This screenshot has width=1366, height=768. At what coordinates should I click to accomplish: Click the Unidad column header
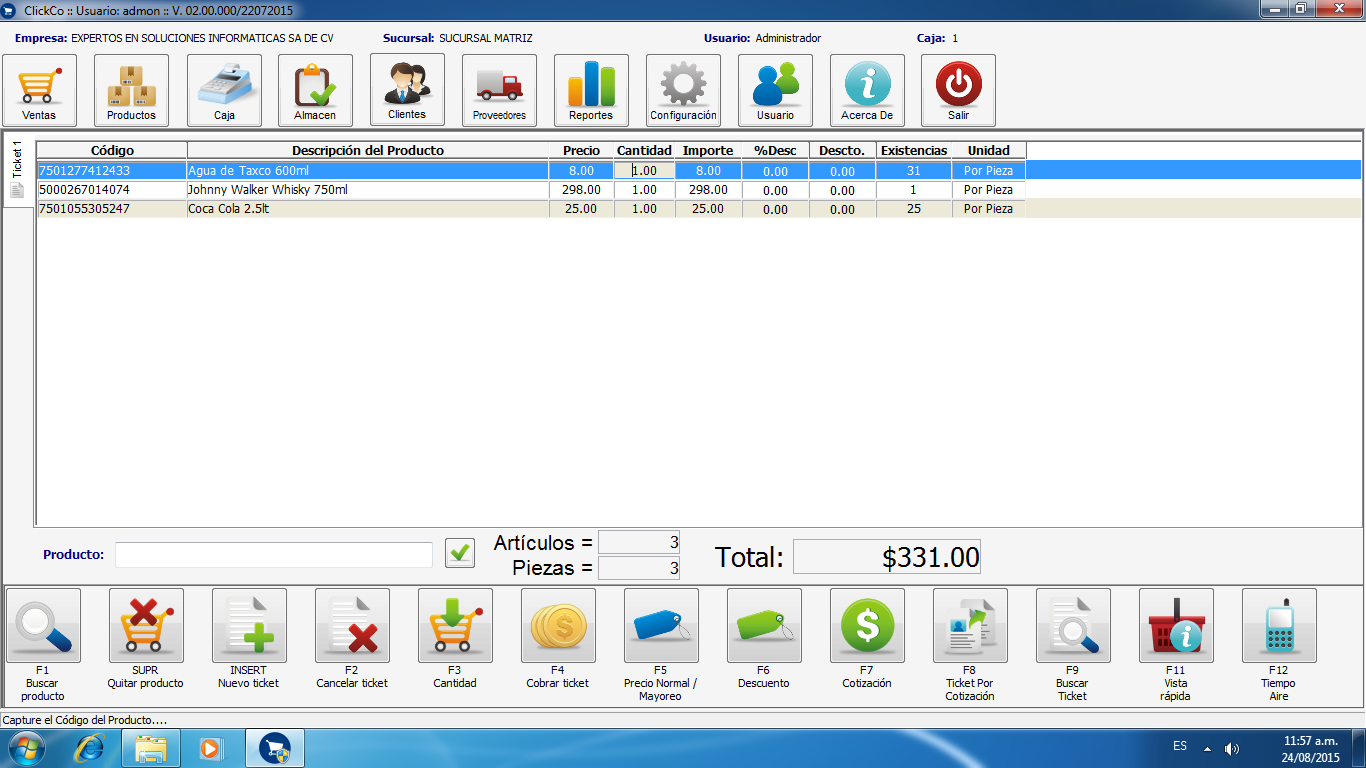point(988,150)
